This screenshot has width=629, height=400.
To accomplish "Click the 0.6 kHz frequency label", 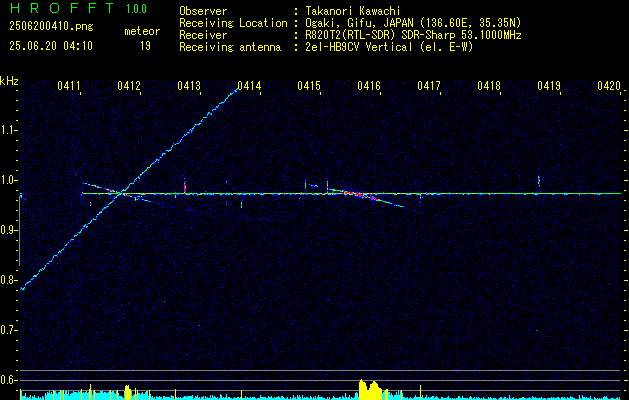I will coord(7,380).
